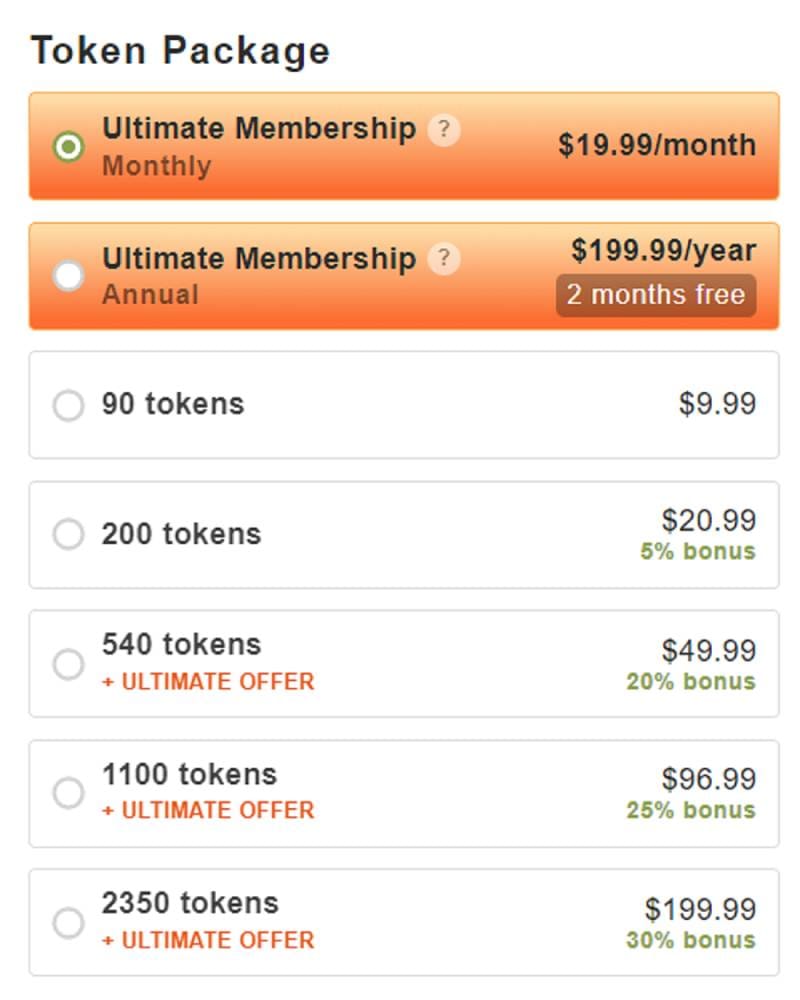Choose the 200 tokens package

pyautogui.click(x=68, y=535)
